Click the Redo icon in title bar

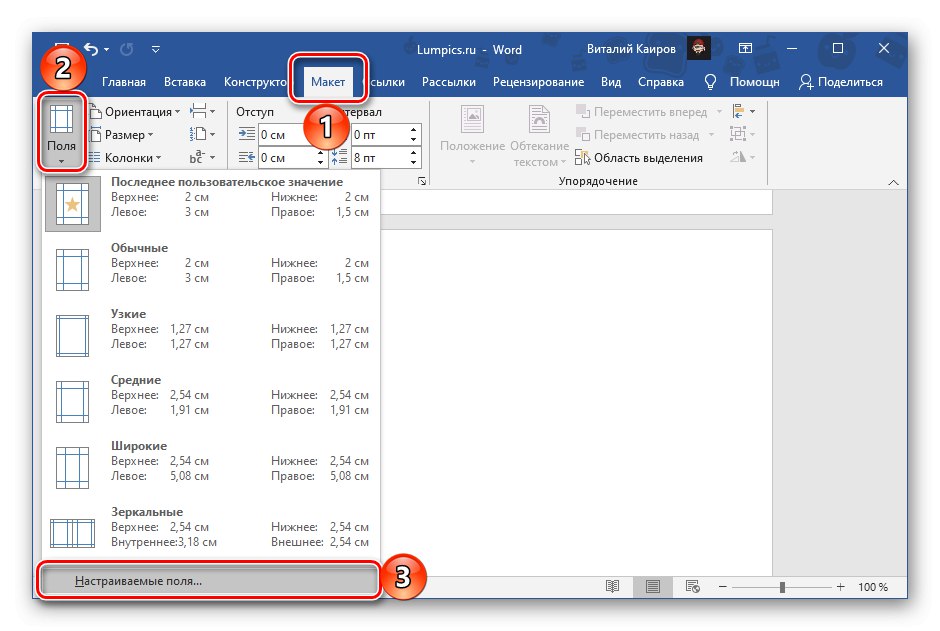click(x=126, y=49)
